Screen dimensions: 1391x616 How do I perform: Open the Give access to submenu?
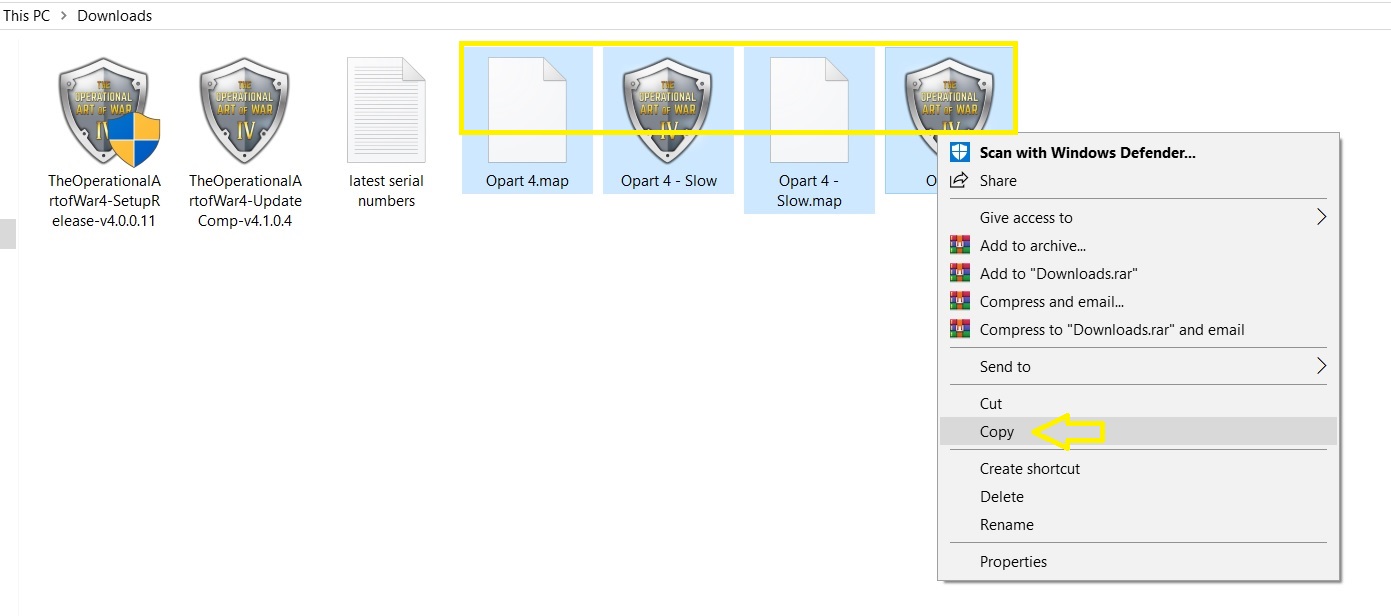[x=1138, y=217]
